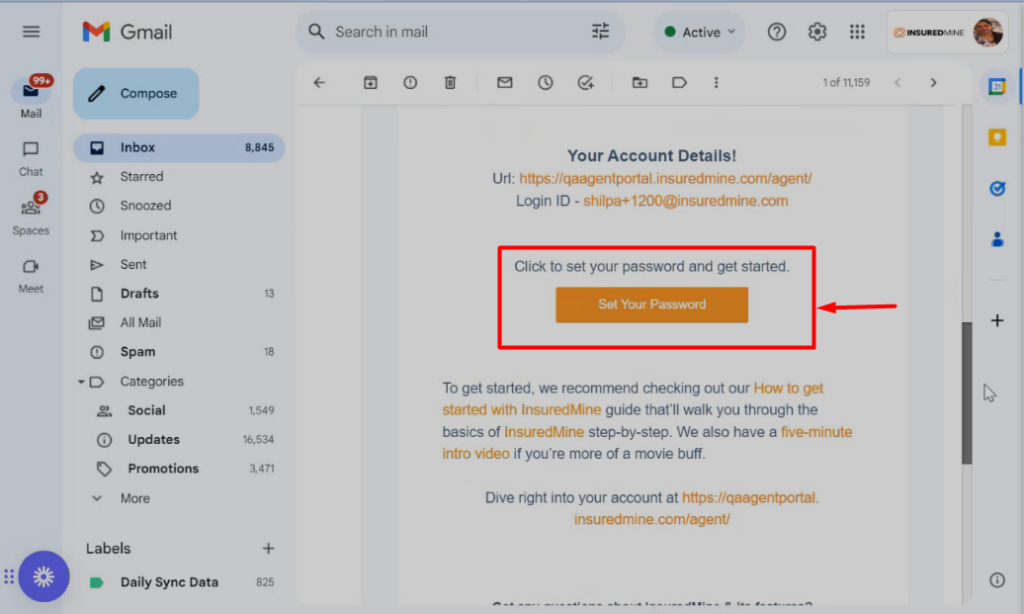This screenshot has height=614, width=1024.
Task: Open How to get started guide link
Action: coord(632,399)
